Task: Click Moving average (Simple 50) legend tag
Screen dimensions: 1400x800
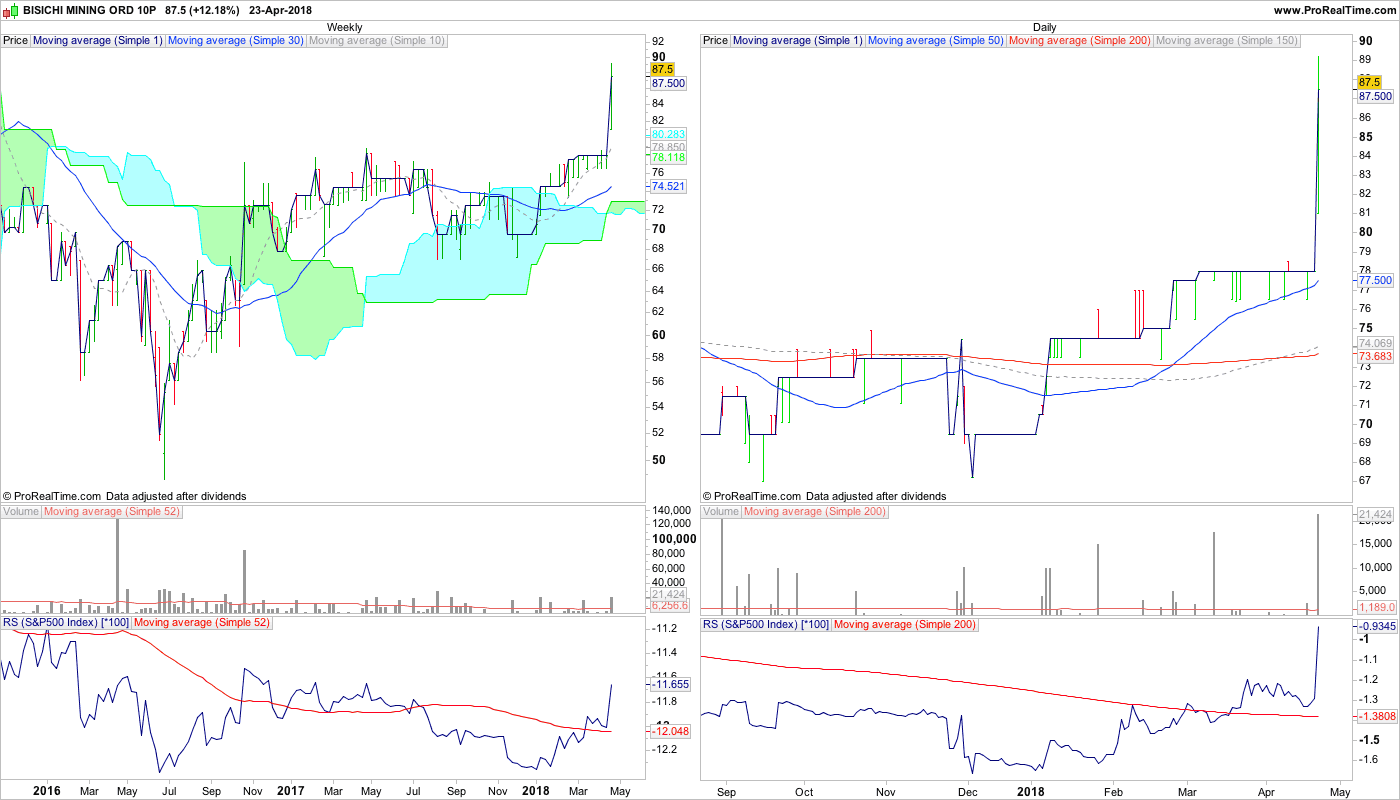Action: pos(936,41)
